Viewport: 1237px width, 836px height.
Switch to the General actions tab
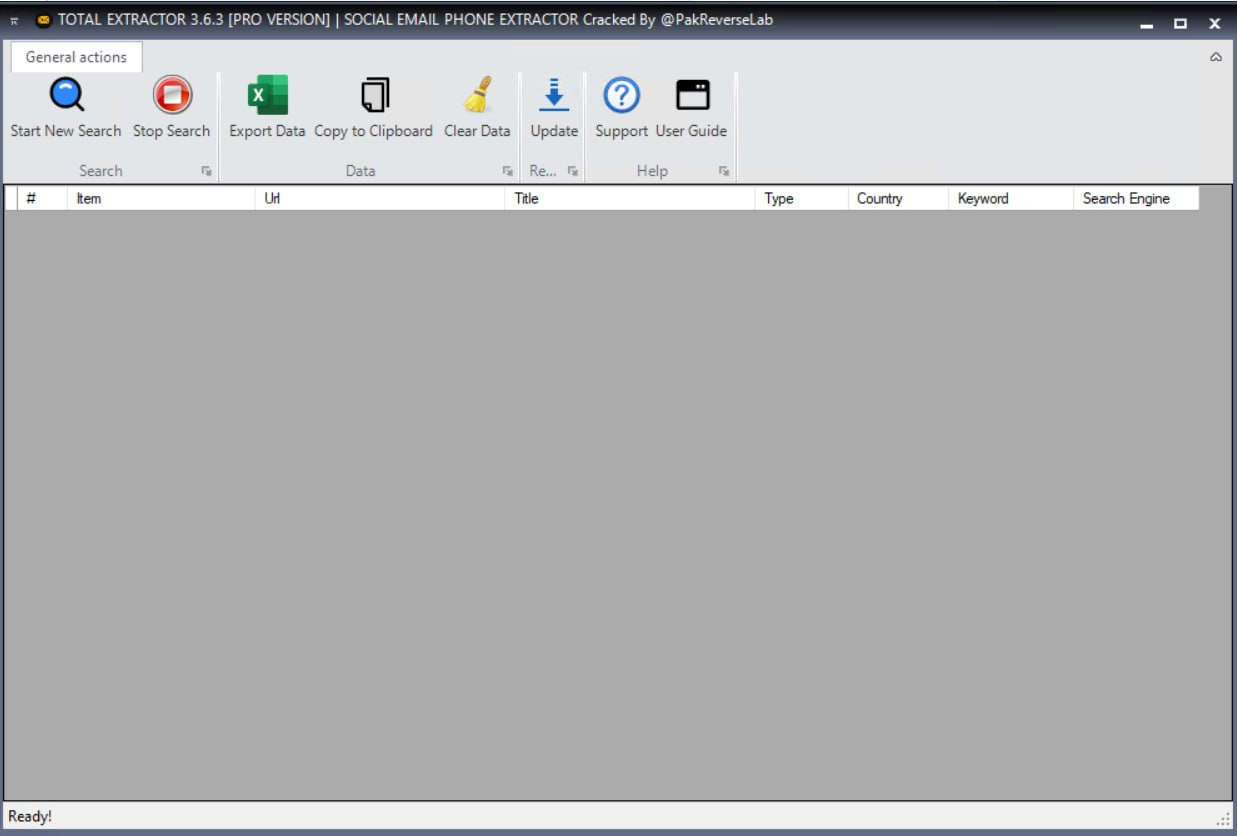[x=76, y=57]
